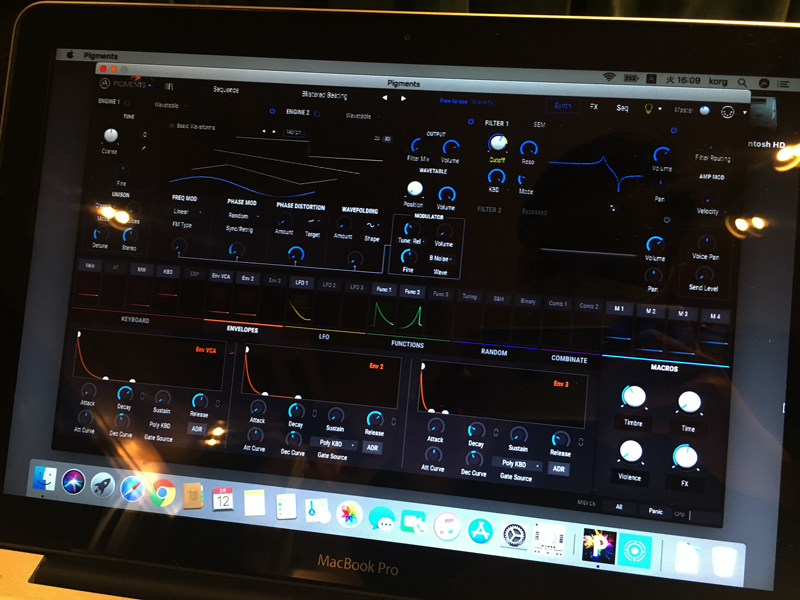
Task: Open Finder from the Dock
Action: point(45,479)
